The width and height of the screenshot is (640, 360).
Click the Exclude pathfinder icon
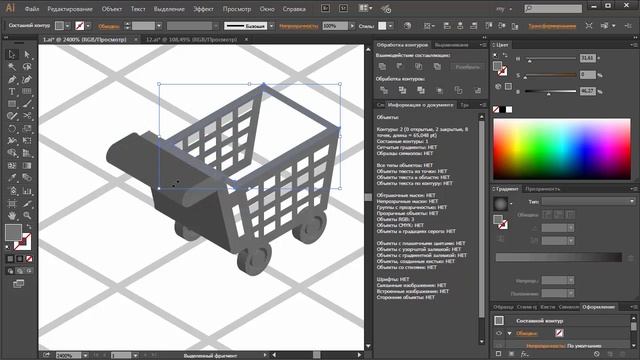[437, 67]
